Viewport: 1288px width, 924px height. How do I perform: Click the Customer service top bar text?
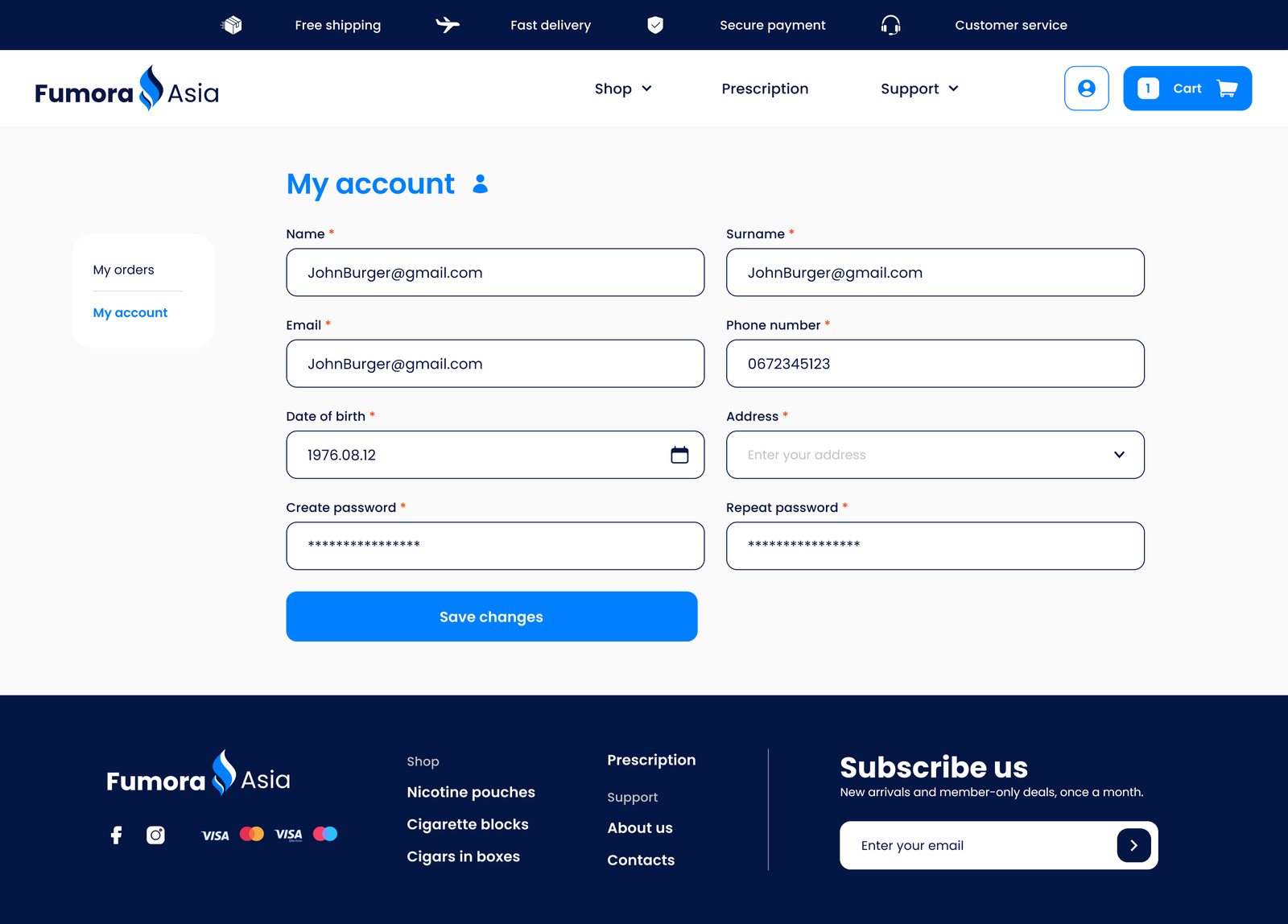[x=1011, y=25]
